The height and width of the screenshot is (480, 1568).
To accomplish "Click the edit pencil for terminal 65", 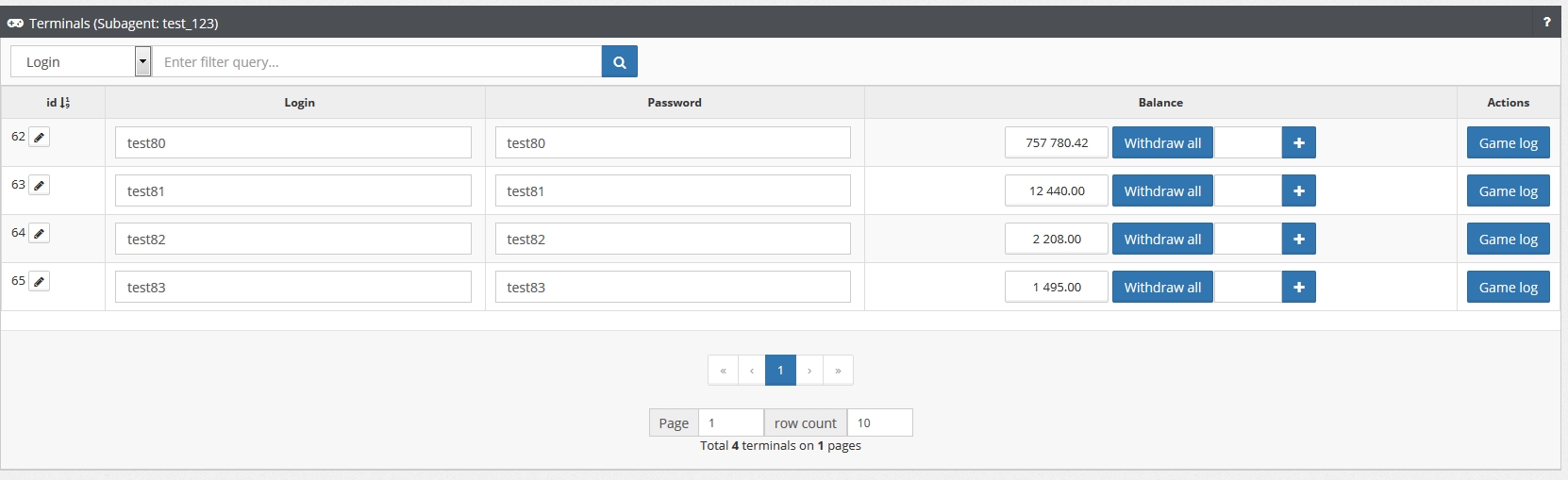I will point(39,282).
